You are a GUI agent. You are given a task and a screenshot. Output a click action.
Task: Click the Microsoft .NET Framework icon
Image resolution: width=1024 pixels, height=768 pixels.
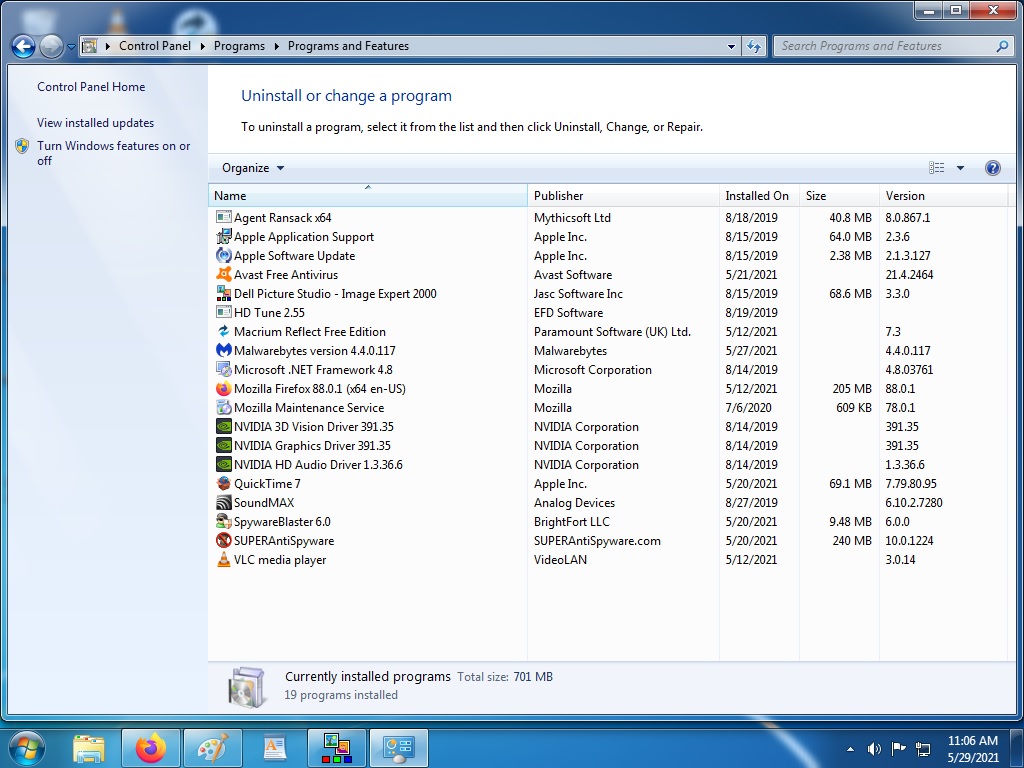[x=223, y=369]
